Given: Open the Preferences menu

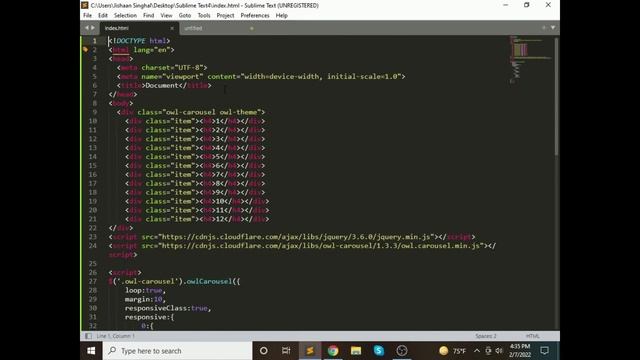Looking at the screenshot, I should tap(255, 16).
